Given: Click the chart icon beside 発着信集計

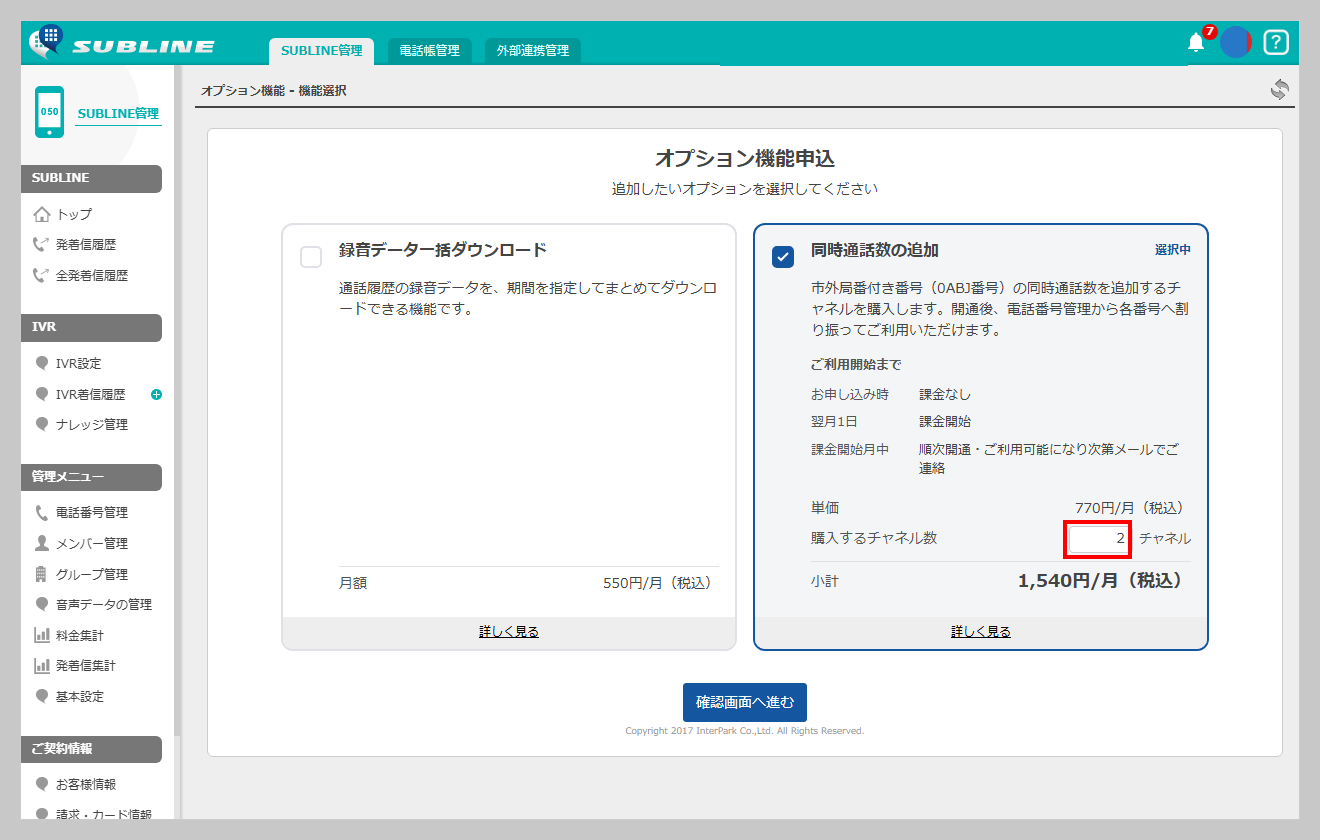Looking at the screenshot, I should 41,665.
